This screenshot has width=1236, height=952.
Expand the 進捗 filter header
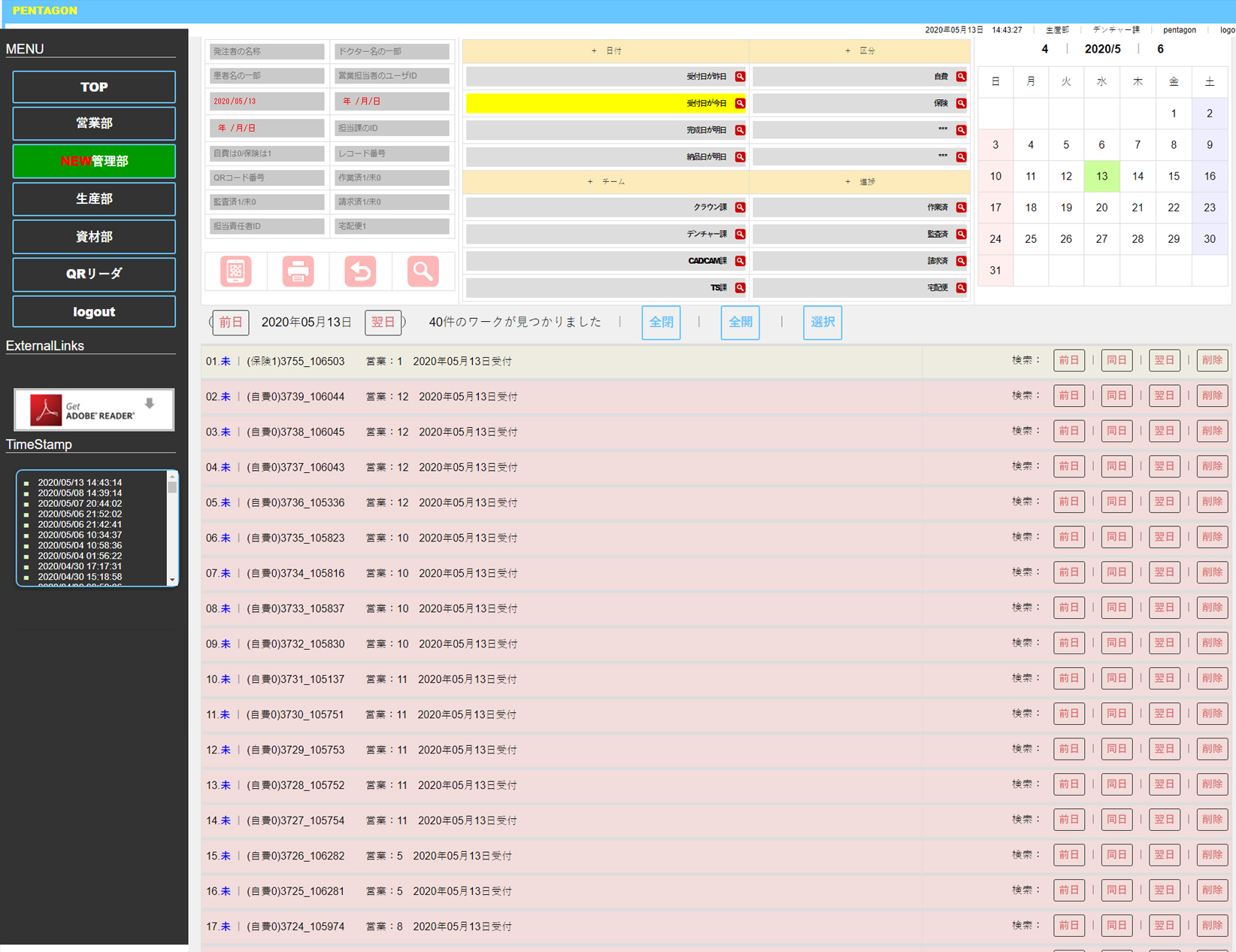[859, 182]
